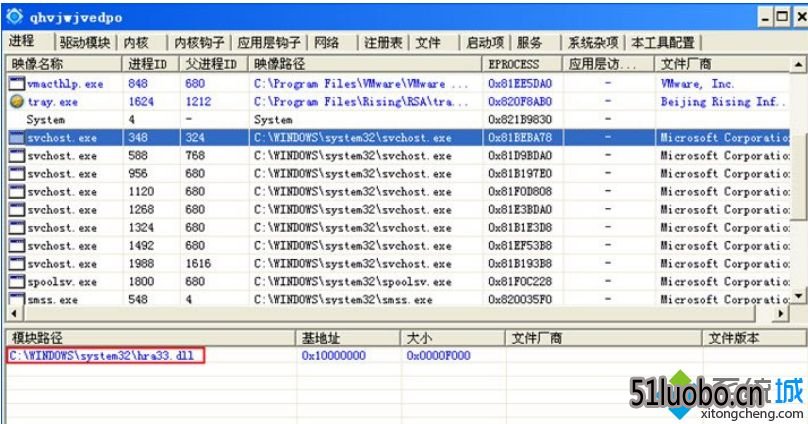This screenshot has width=808, height=424.
Task: Click EPROCESS value 0x81EE5DA0
Action: (520, 83)
